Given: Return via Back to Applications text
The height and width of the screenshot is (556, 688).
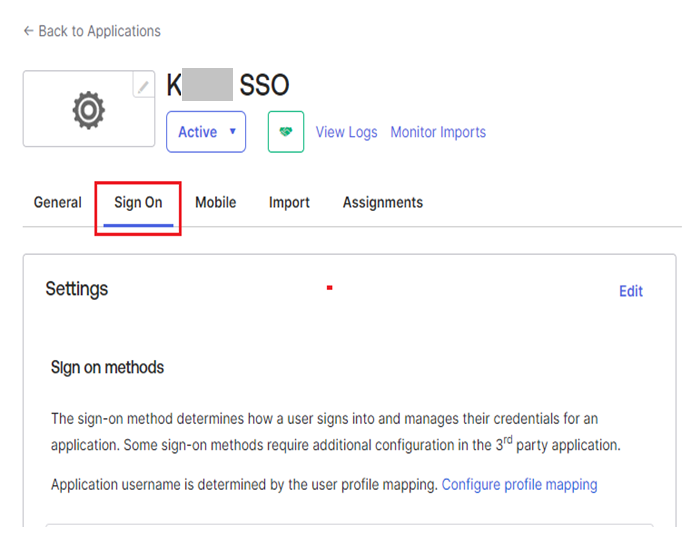Looking at the screenshot, I should [99, 32].
